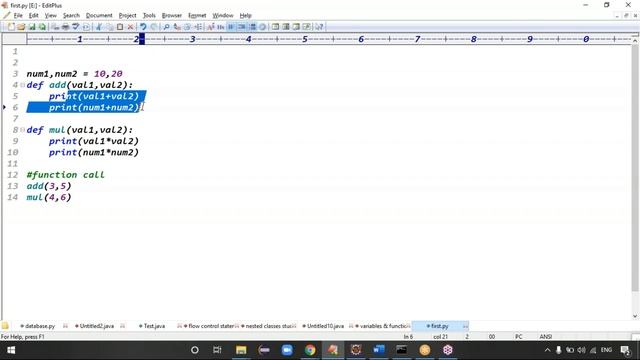Undo last edit via toolbar

[x=143, y=27]
